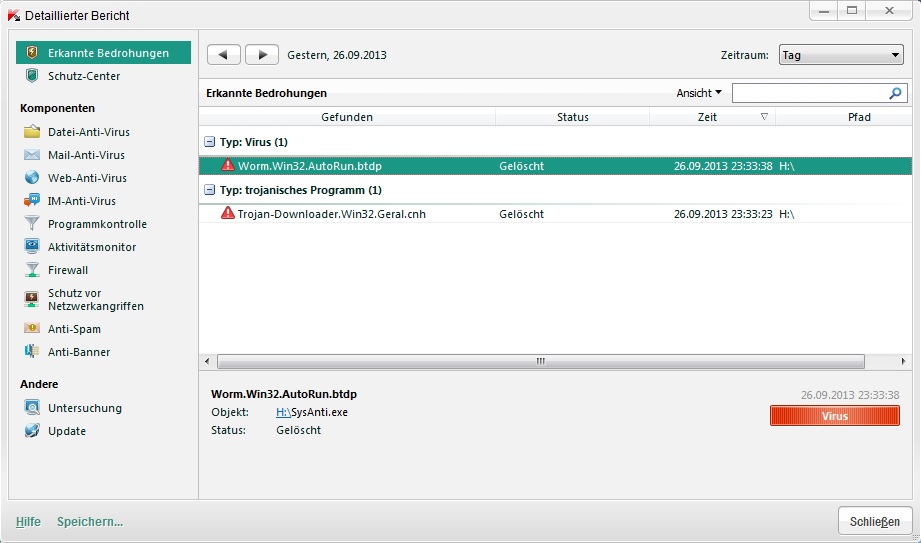The height and width of the screenshot is (543, 921).
Task: Click the search magnifier icon in the filter field
Action: (895, 93)
